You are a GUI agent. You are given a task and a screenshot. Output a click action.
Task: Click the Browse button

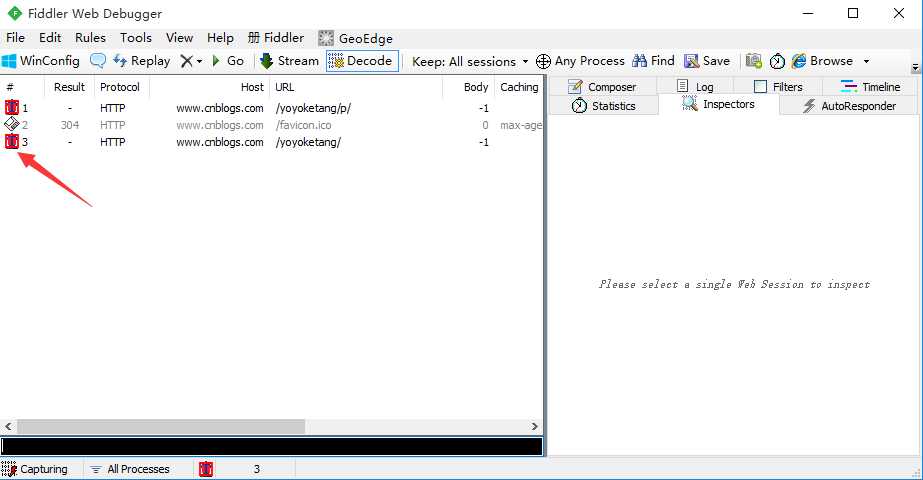point(822,61)
